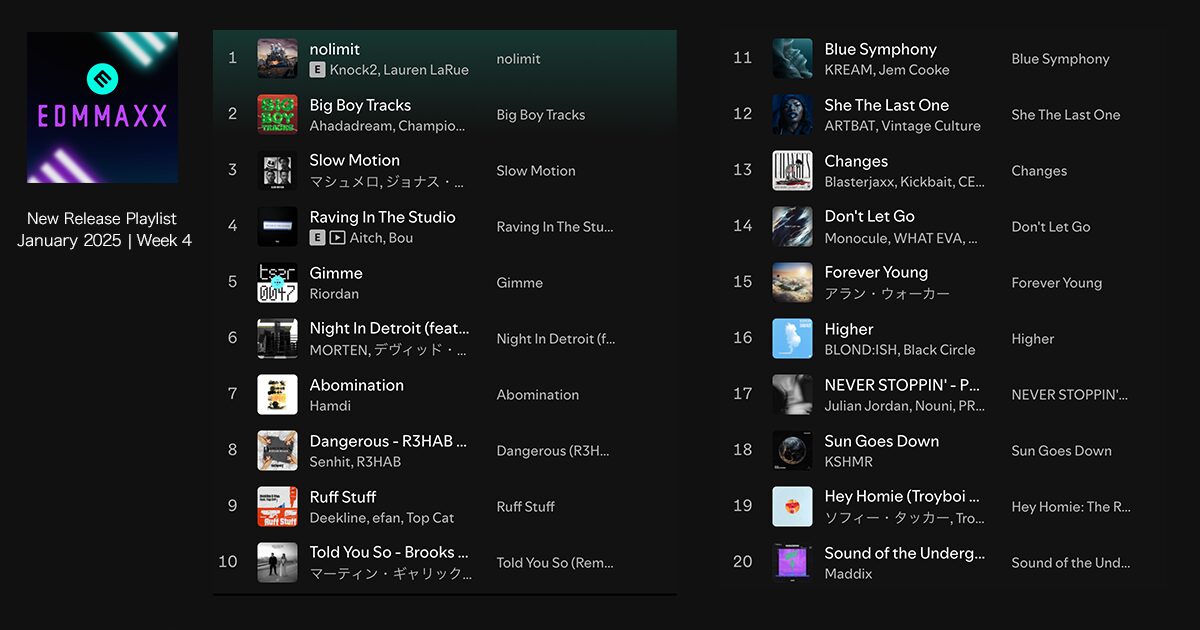Open the Hey Homie cover thumbnail
This screenshot has height=630, width=1200.
[x=792, y=507]
